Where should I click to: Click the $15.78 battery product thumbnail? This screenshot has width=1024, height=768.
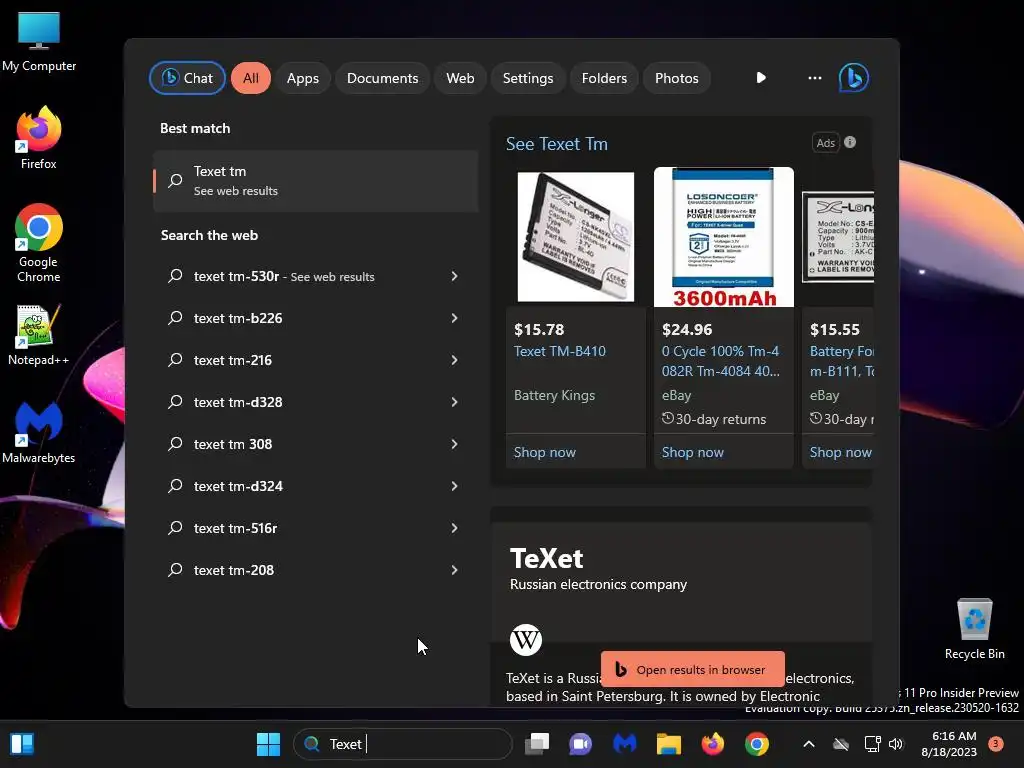point(575,236)
